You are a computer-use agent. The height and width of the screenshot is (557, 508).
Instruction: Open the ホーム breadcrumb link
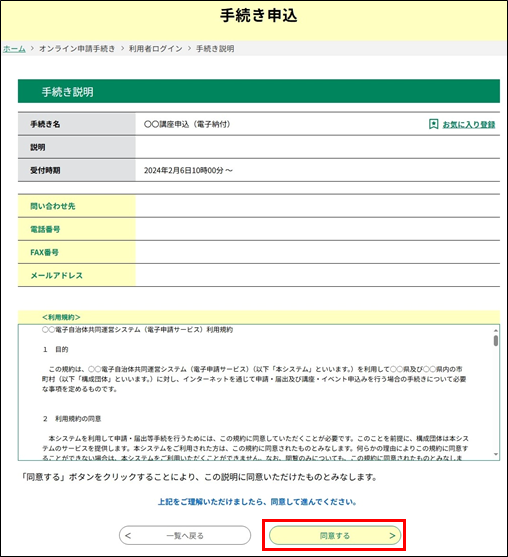point(14,49)
